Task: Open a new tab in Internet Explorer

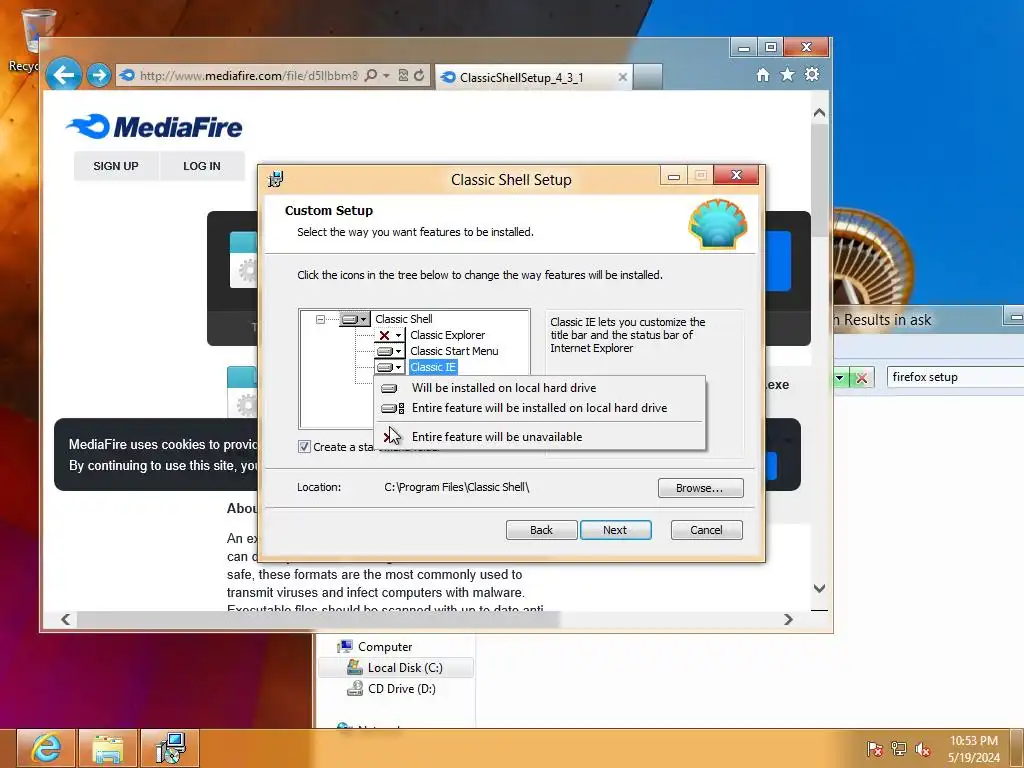Action: tap(648, 77)
